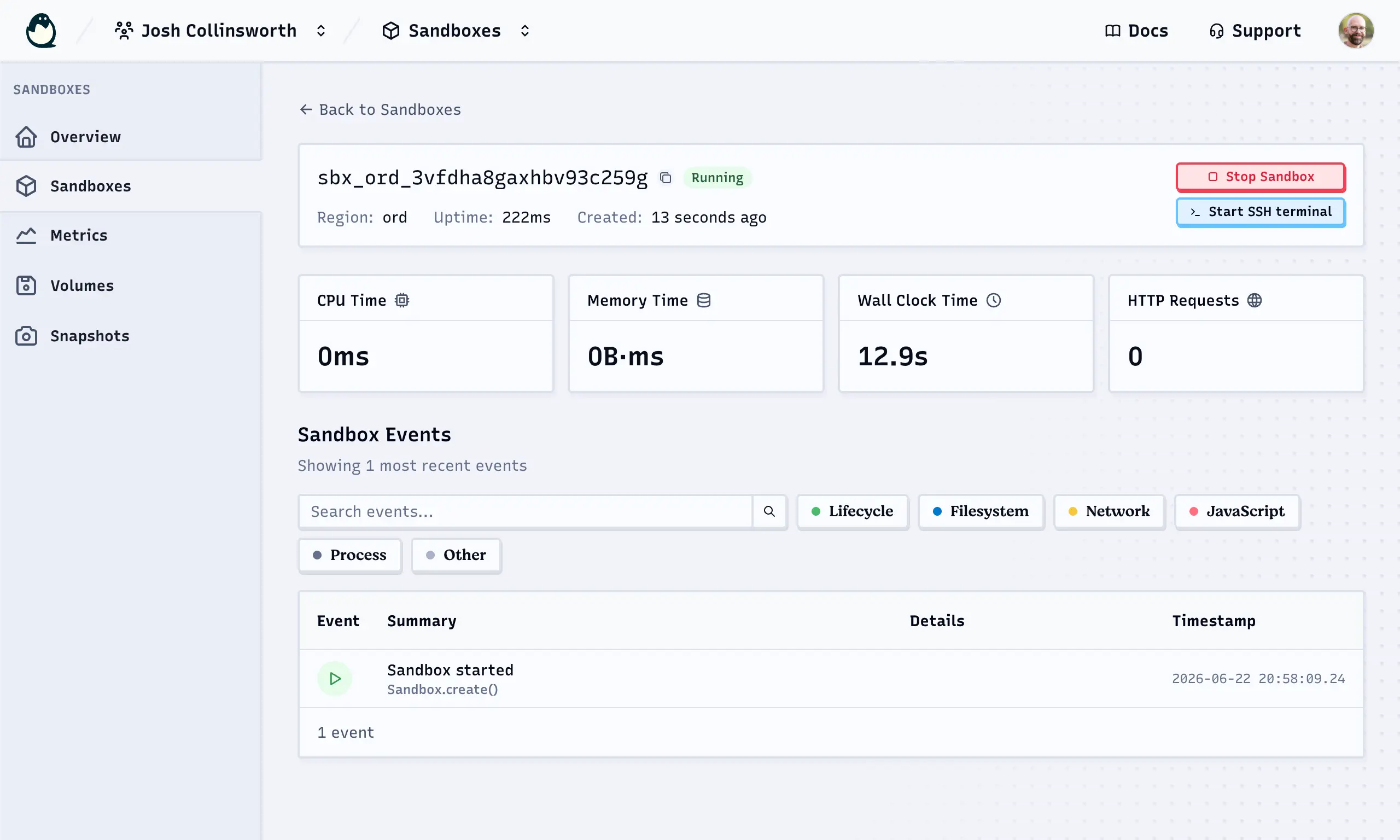This screenshot has width=1400, height=840.
Task: Toggle the JavaScript event filter
Action: click(x=1237, y=511)
